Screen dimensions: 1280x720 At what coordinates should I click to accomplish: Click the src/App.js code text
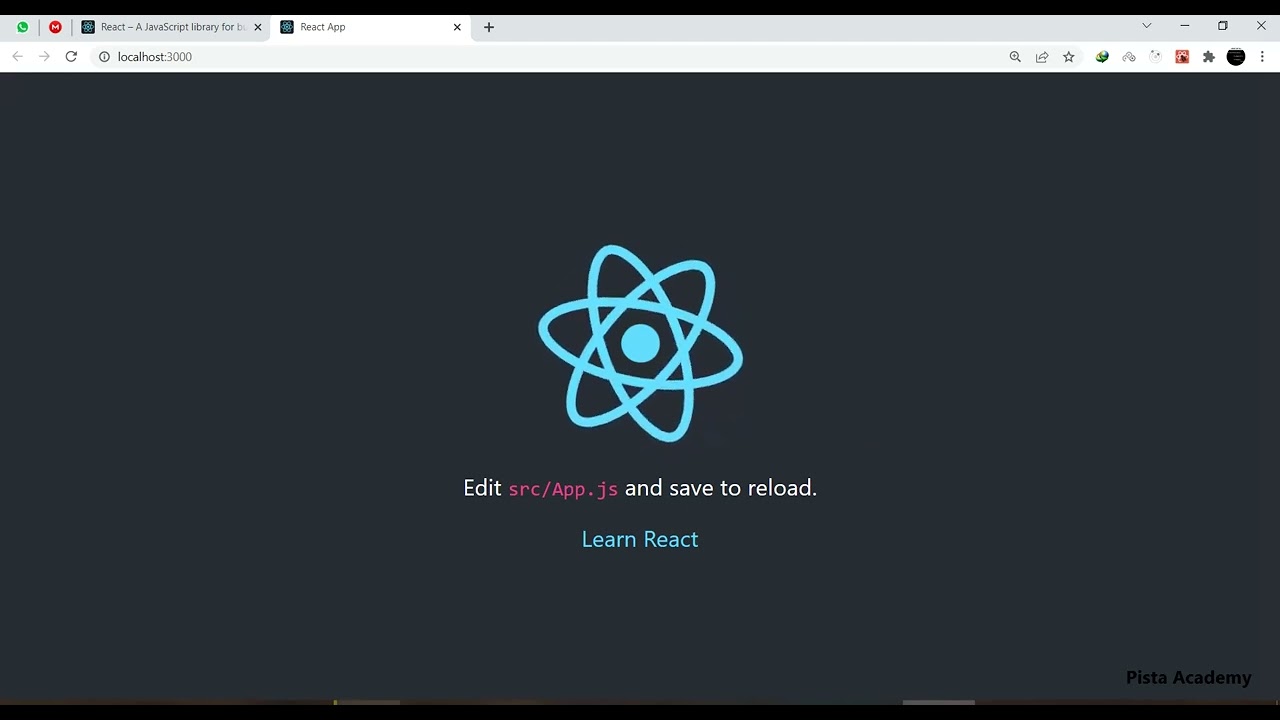coord(563,489)
